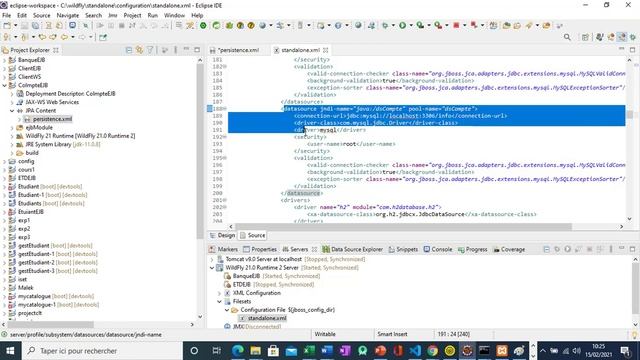Select gestEtudiant-2 project in explorer
This screenshot has width=640, height=360.
pyautogui.click(x=36, y=262)
